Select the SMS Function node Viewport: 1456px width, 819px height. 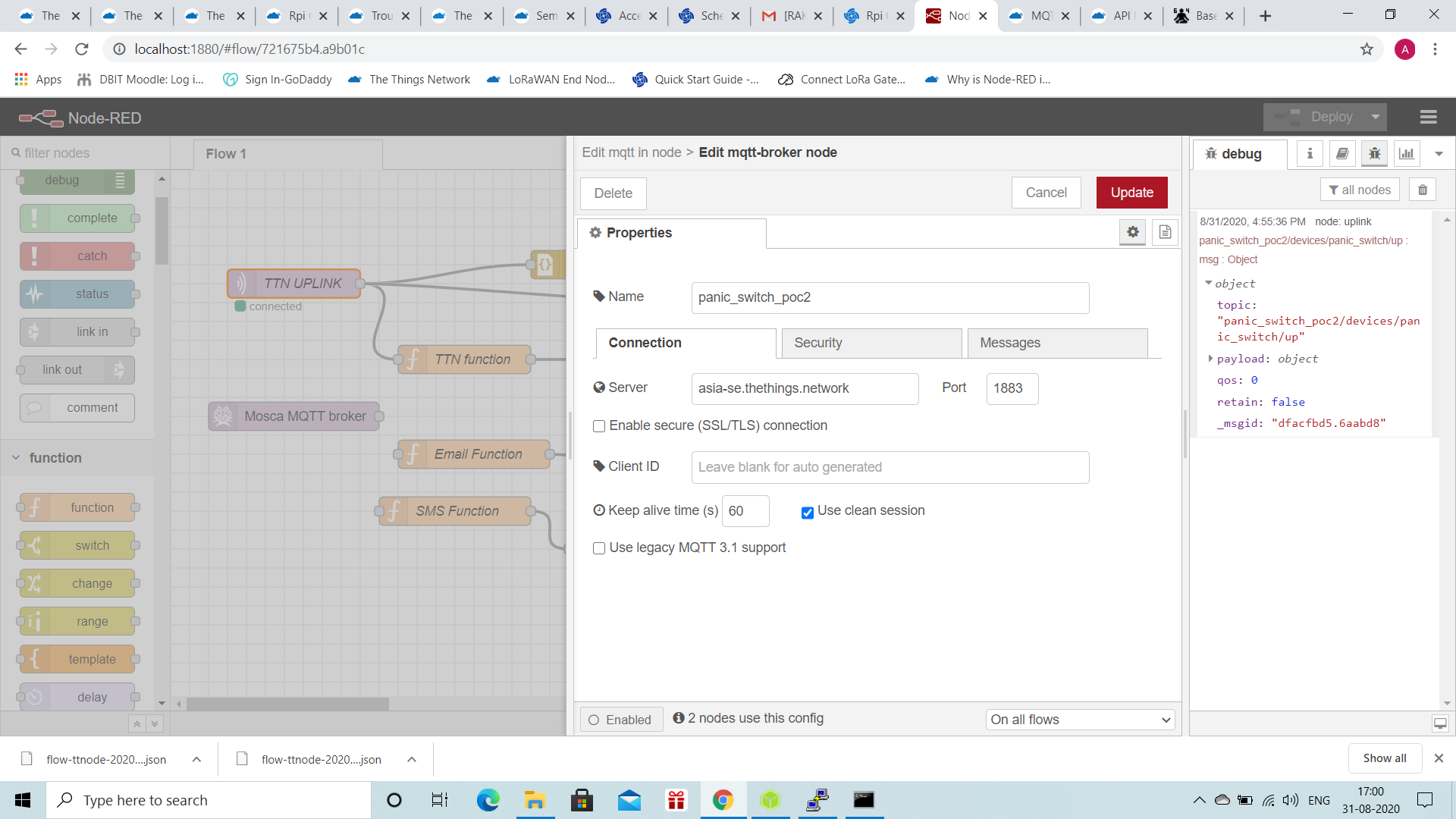[455, 510]
